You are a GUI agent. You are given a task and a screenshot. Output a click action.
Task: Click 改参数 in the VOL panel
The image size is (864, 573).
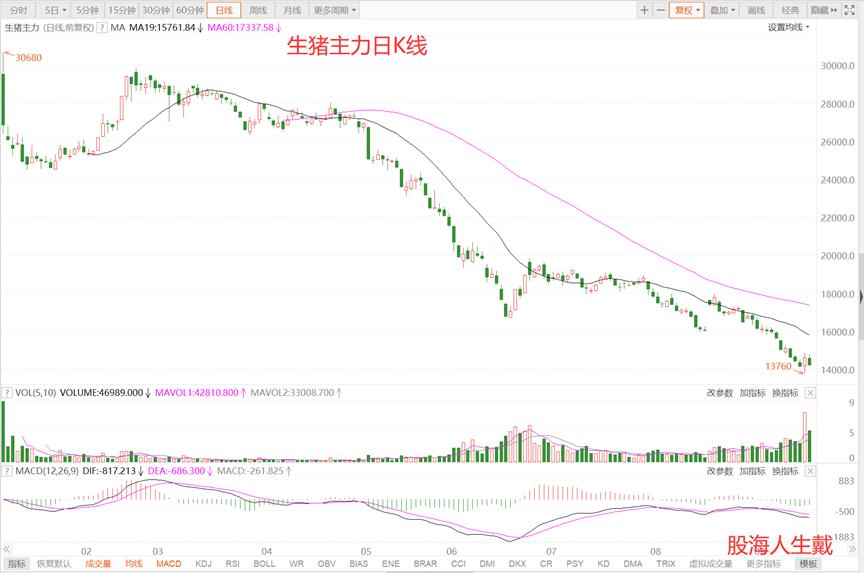tap(720, 394)
